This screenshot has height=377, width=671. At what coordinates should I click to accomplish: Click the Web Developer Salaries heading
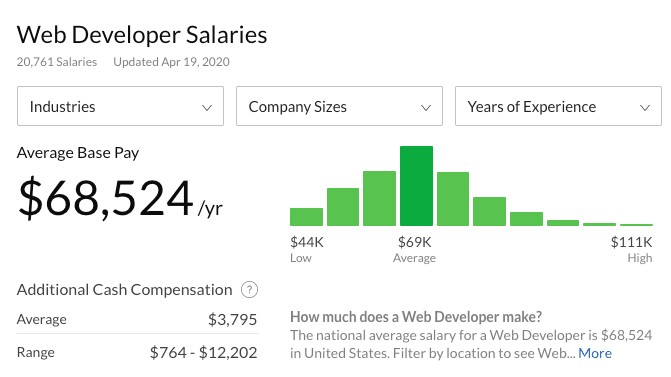point(142,35)
